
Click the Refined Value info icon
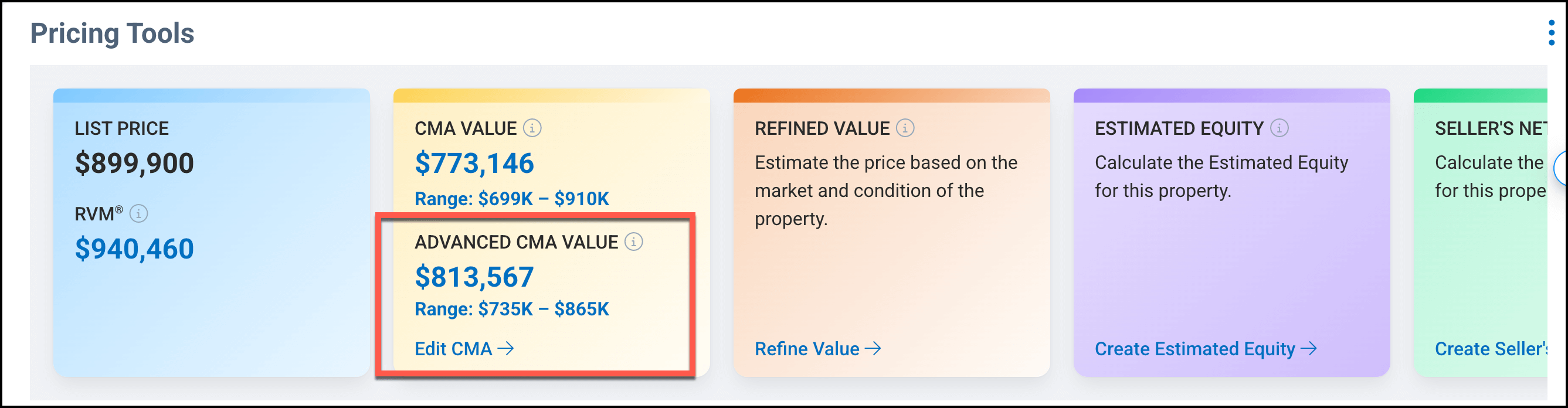click(x=905, y=128)
